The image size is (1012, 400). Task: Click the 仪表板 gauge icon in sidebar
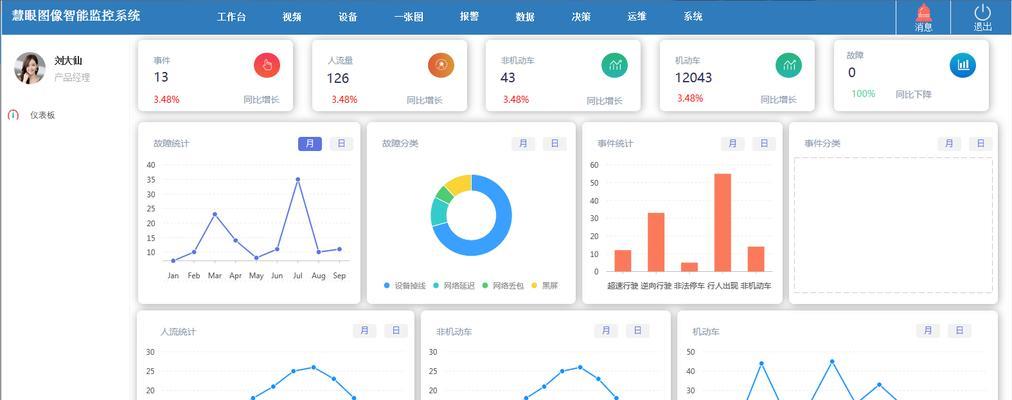coord(14,115)
